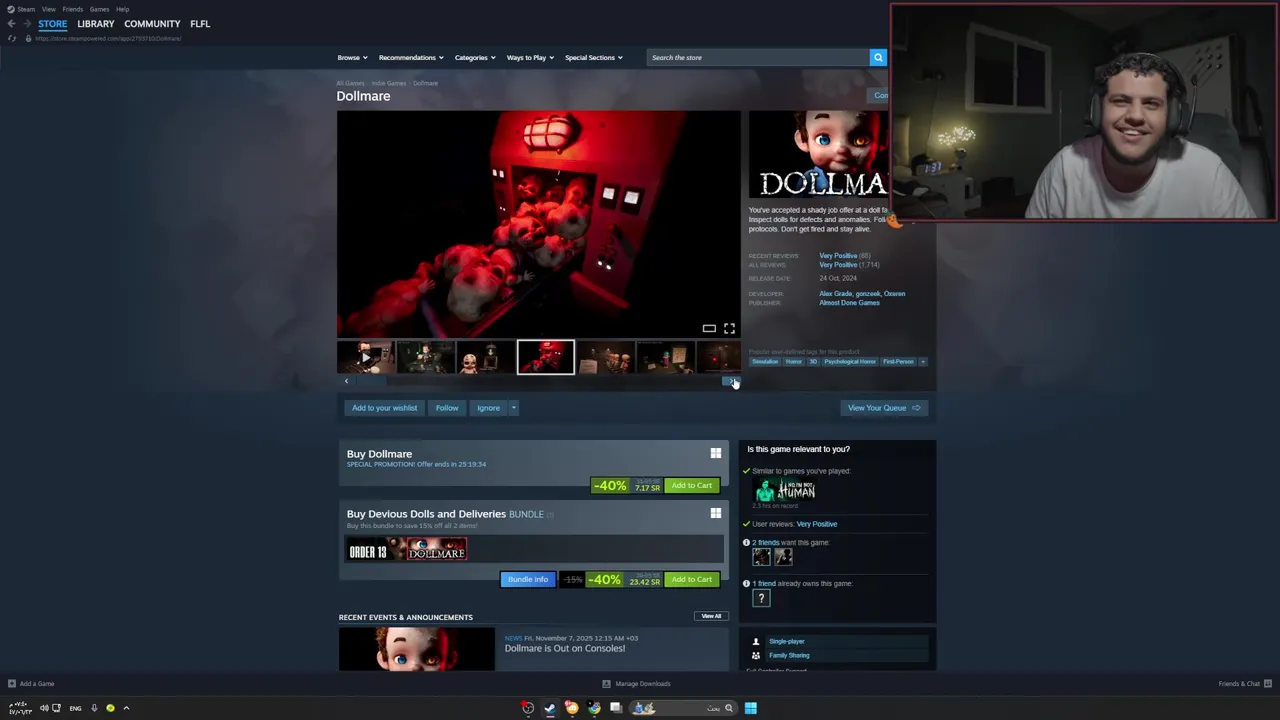Click the Windows platform icon for the bundle

coord(715,513)
